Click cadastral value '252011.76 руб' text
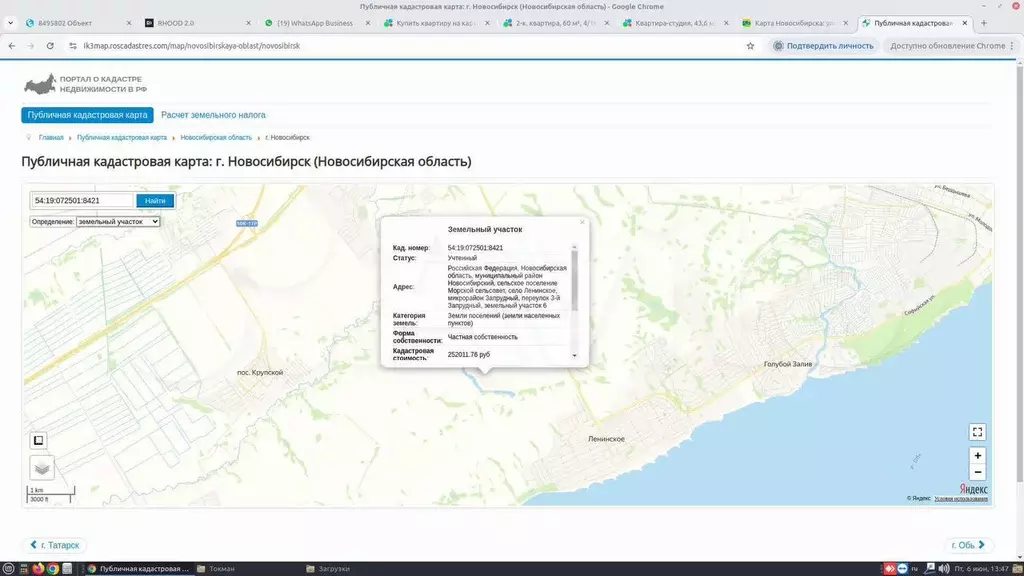This screenshot has width=1024, height=576. pos(468,355)
